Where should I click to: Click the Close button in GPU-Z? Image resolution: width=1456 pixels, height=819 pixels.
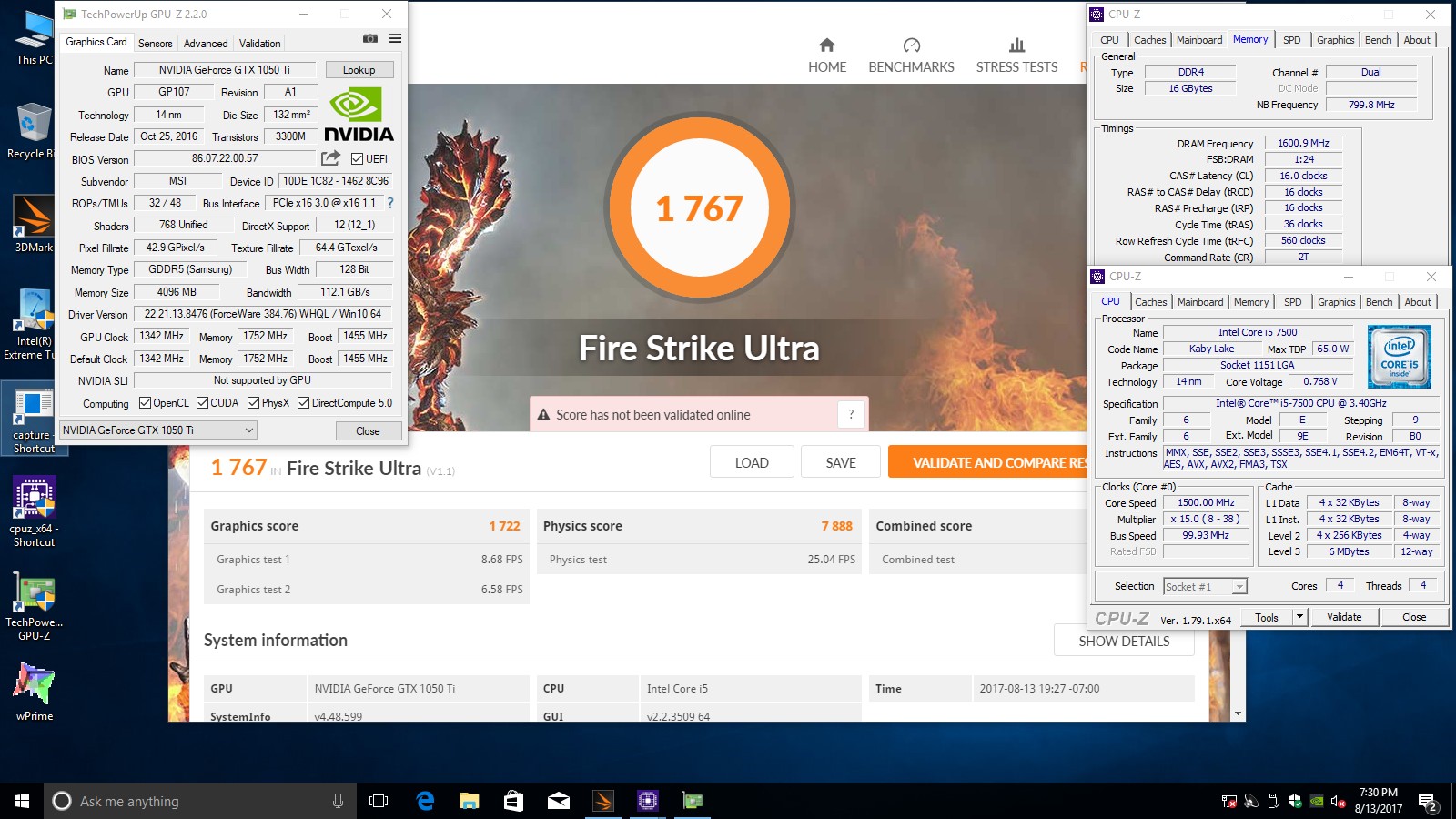(x=368, y=431)
